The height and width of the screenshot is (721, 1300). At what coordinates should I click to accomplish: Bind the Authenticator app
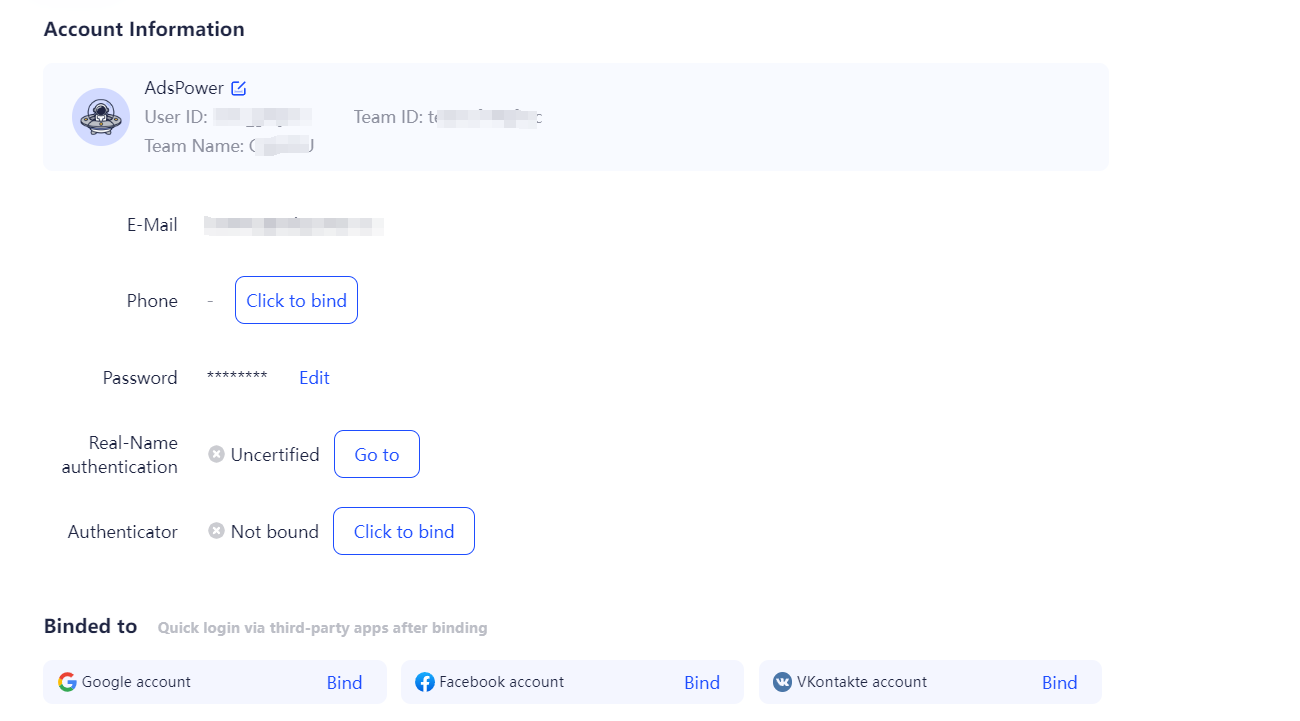pyautogui.click(x=403, y=531)
